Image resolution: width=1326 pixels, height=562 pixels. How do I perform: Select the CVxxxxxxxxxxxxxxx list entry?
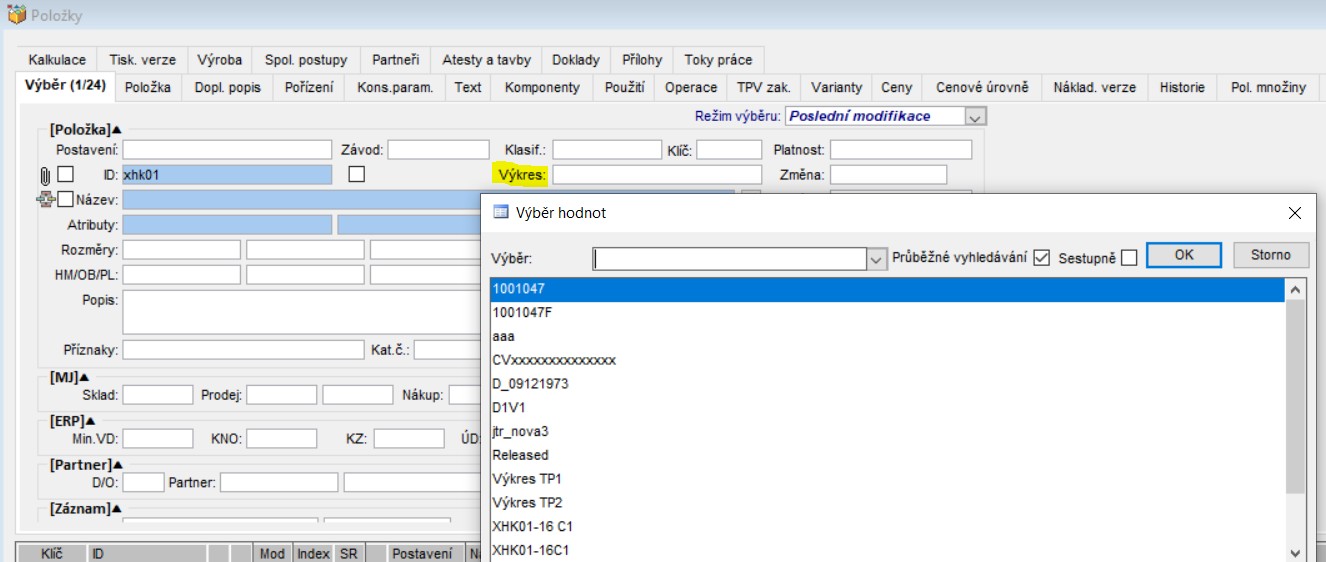(x=886, y=360)
